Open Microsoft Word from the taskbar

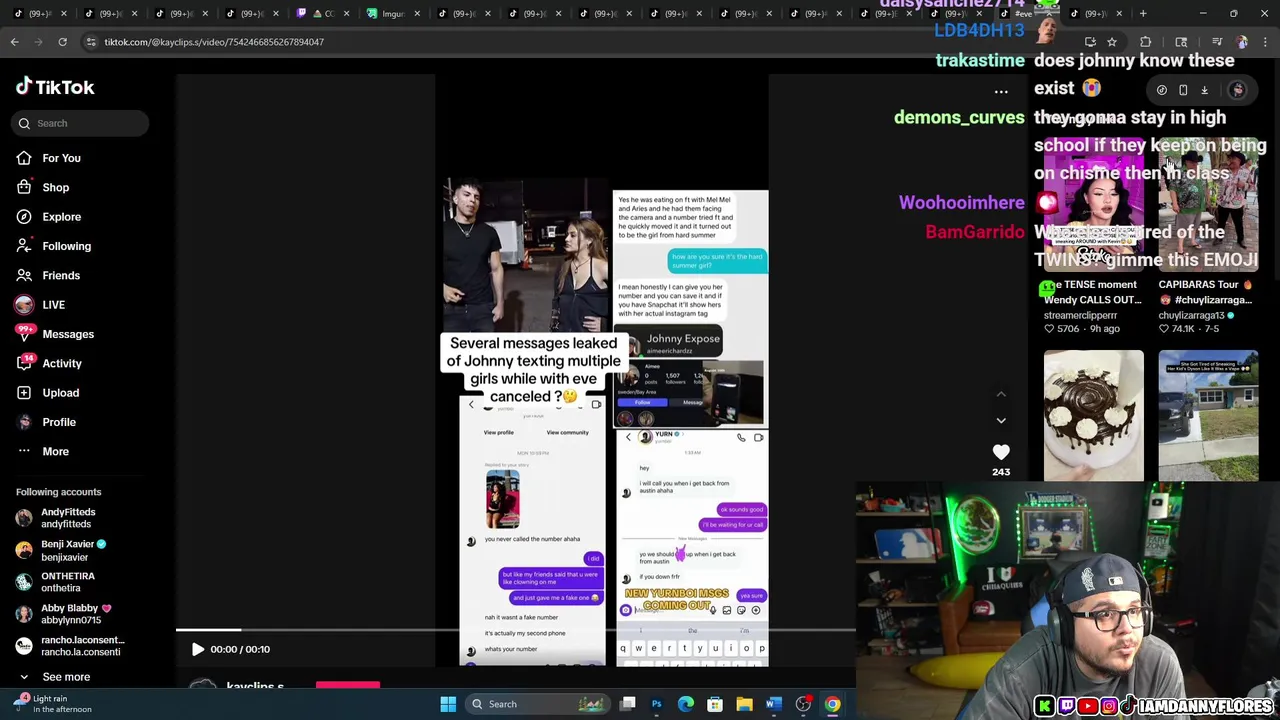[x=773, y=704]
